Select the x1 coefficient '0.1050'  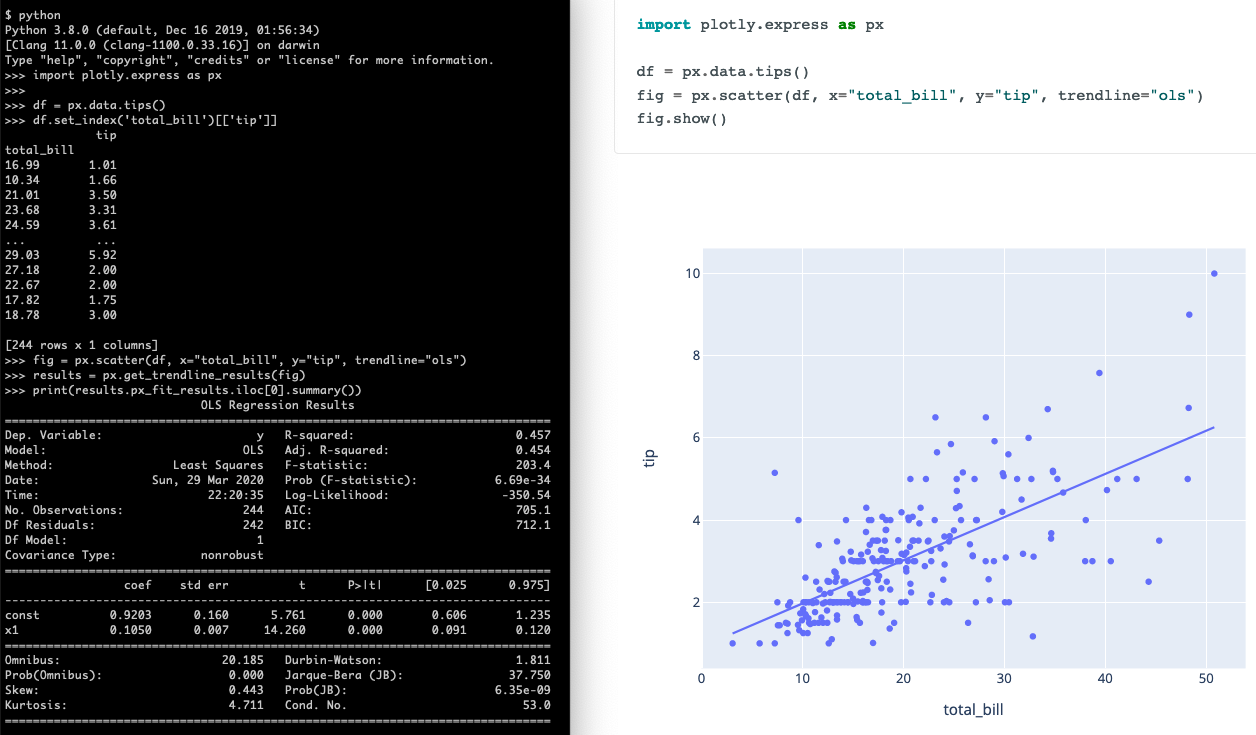click(x=130, y=630)
